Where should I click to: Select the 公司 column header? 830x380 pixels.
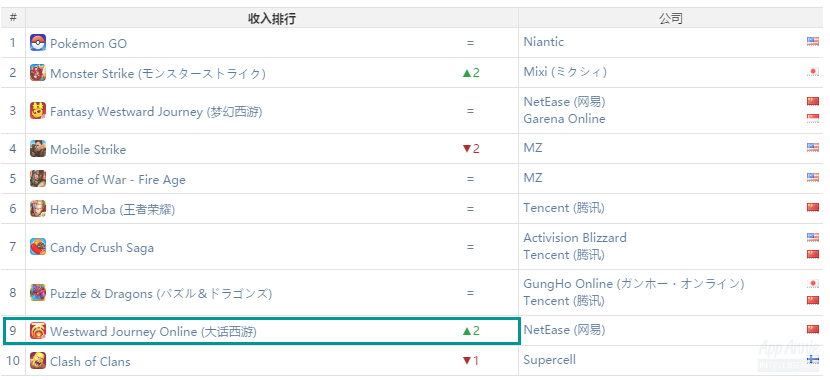pyautogui.click(x=671, y=19)
